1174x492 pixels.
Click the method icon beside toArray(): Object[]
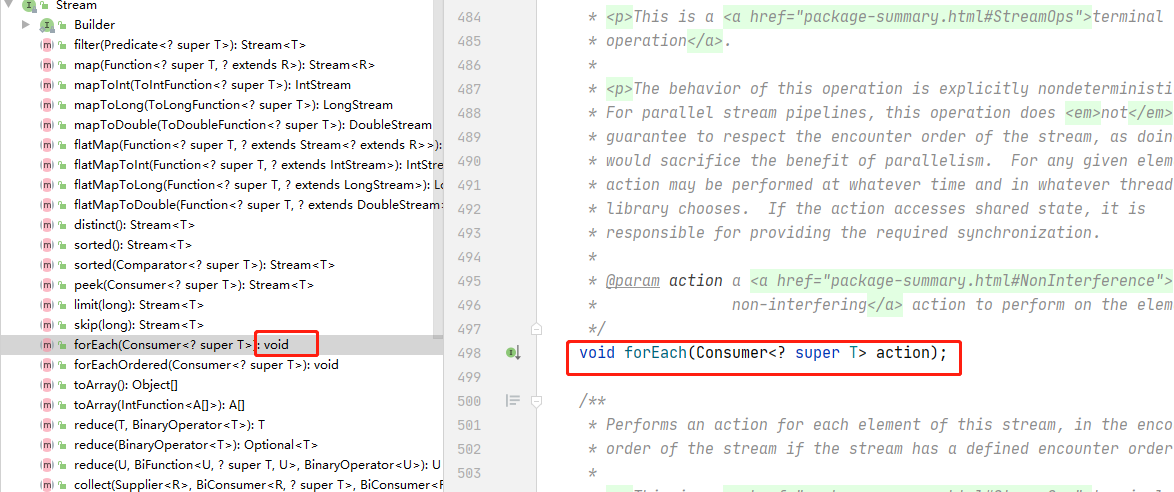[47, 385]
